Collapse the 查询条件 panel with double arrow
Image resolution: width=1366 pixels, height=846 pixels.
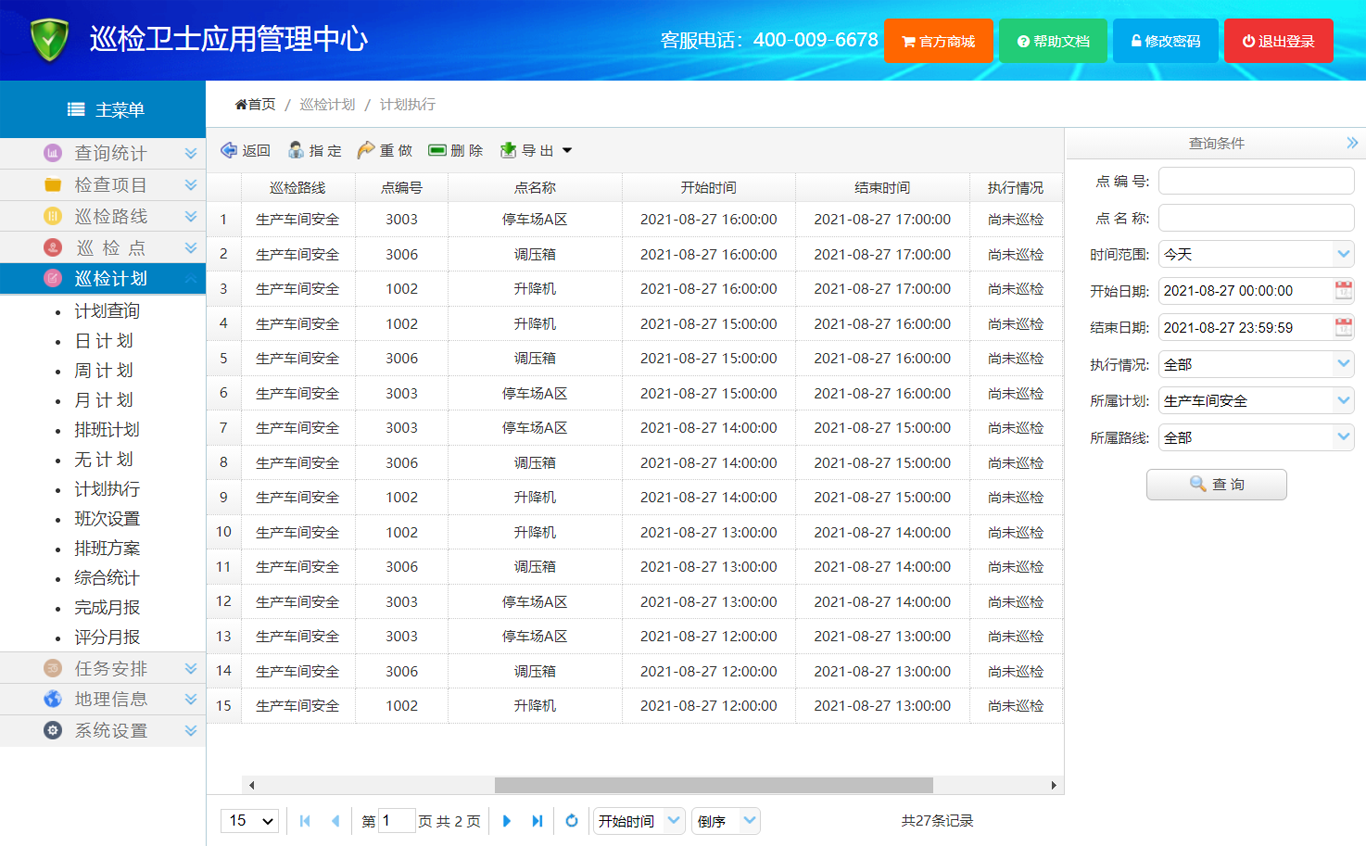click(1353, 143)
